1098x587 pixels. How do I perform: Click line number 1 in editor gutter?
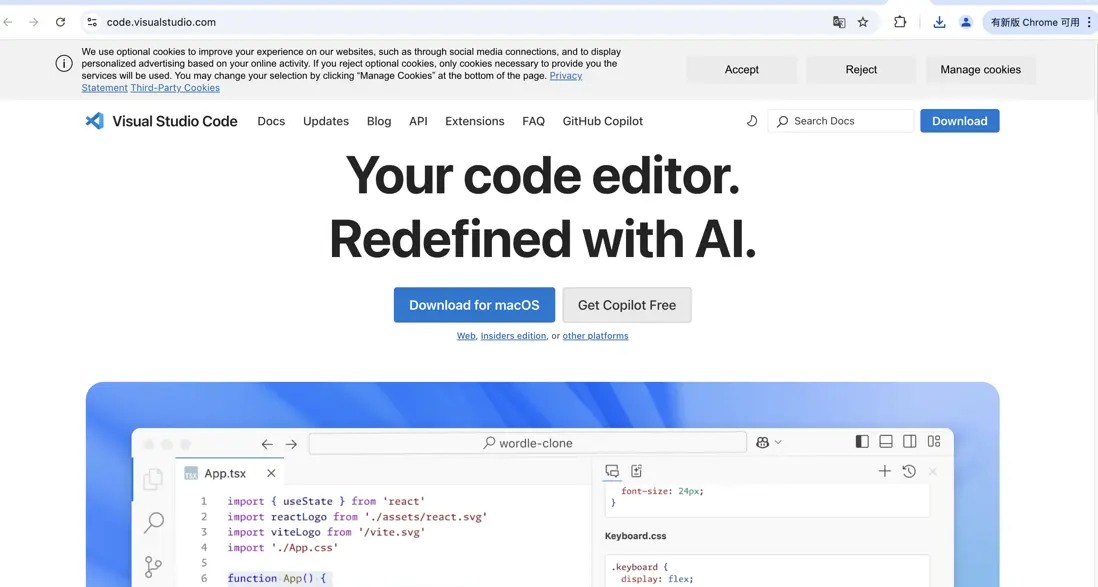(204, 502)
